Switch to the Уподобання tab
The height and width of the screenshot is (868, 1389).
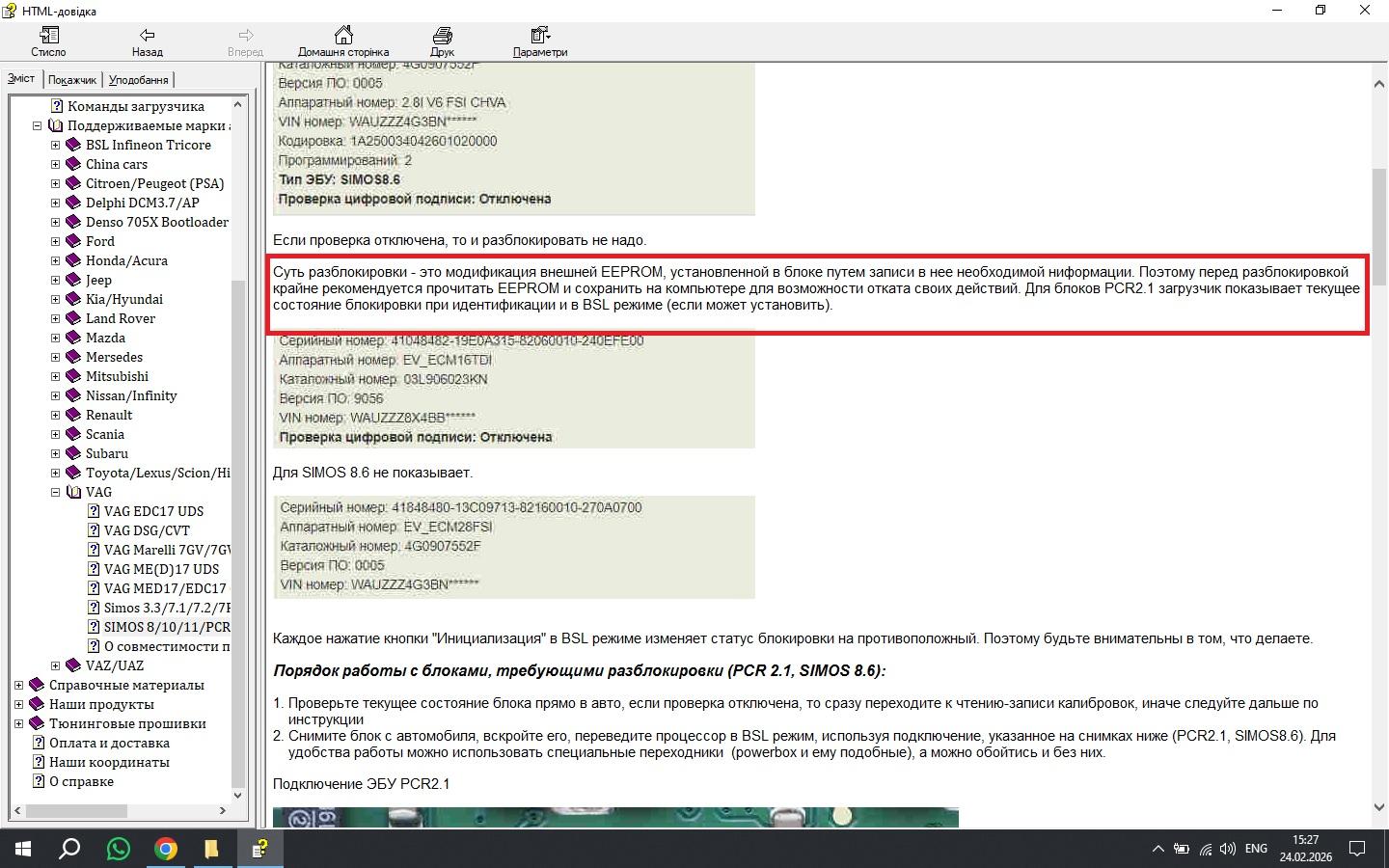point(138,80)
